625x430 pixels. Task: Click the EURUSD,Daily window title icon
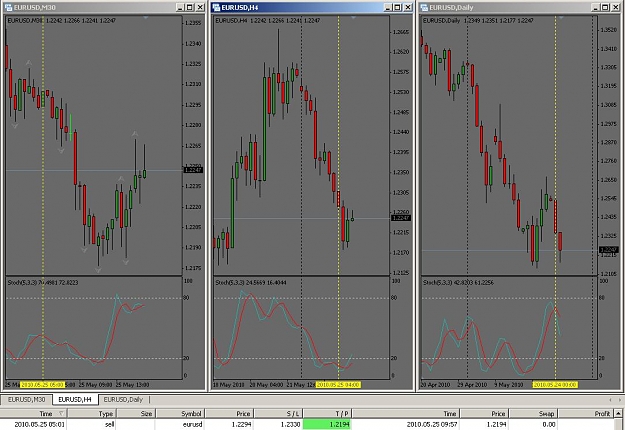click(424, 7)
